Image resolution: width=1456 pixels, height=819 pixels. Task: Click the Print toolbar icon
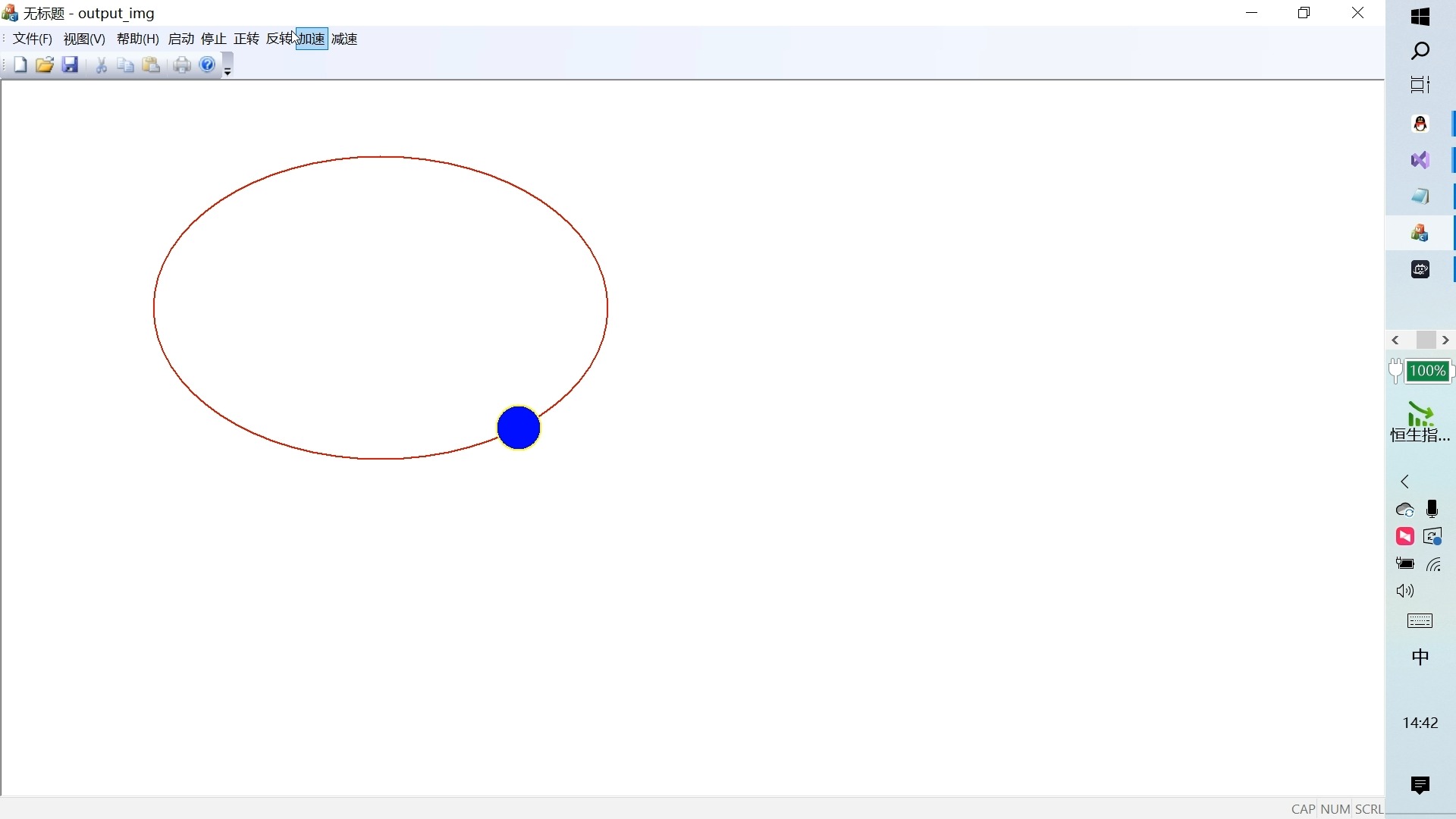[x=182, y=65]
